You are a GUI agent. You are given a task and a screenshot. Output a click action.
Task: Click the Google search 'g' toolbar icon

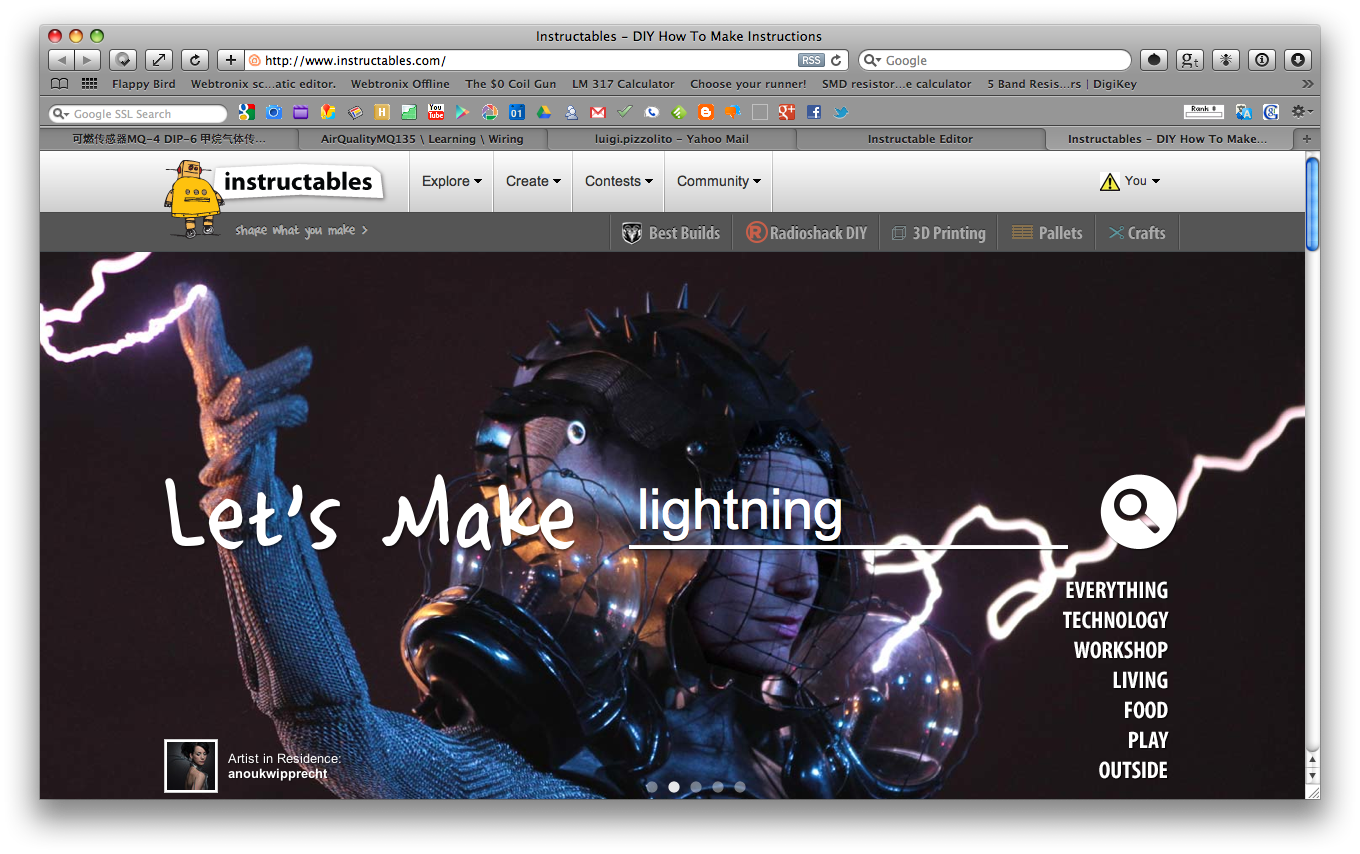[x=246, y=112]
